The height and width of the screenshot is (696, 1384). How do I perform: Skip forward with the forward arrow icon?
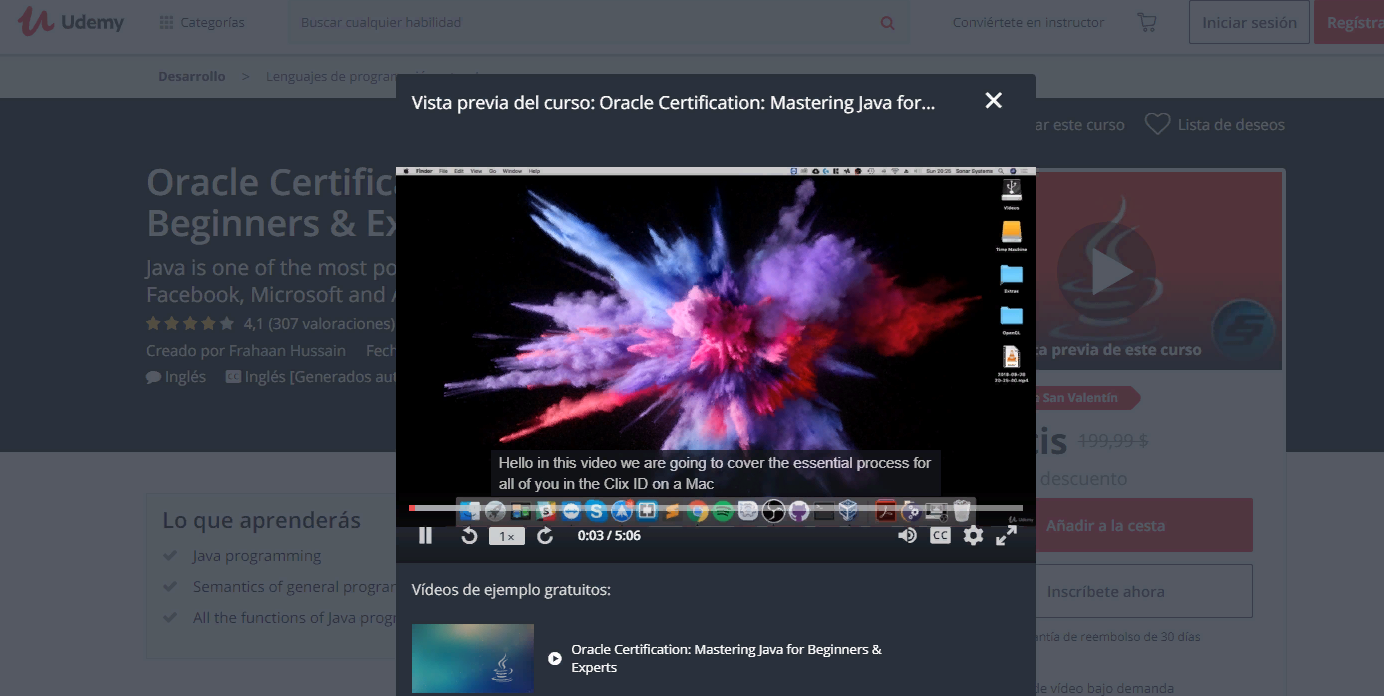[545, 536]
